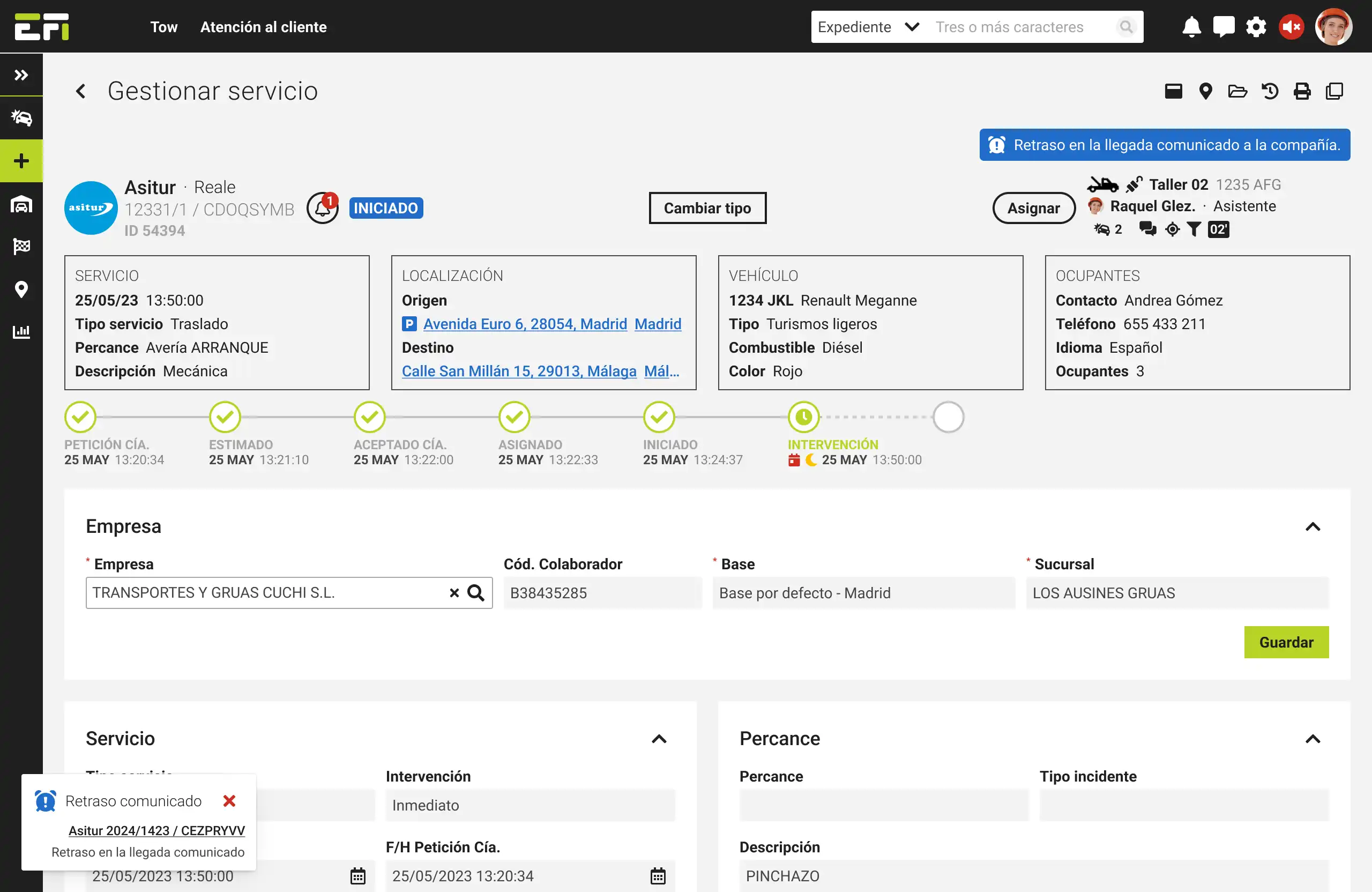The height and width of the screenshot is (892, 1372).
Task: Open the Tow menu
Action: tap(163, 27)
